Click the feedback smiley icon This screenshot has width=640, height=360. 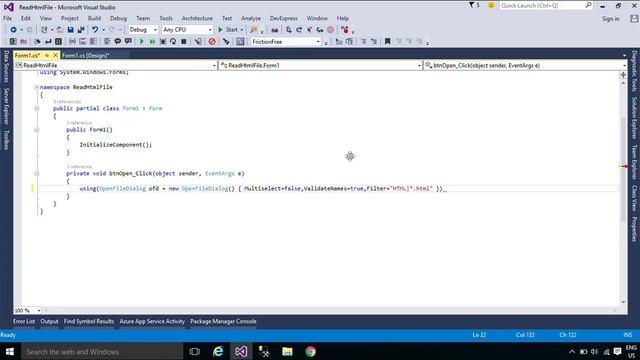pos(491,6)
